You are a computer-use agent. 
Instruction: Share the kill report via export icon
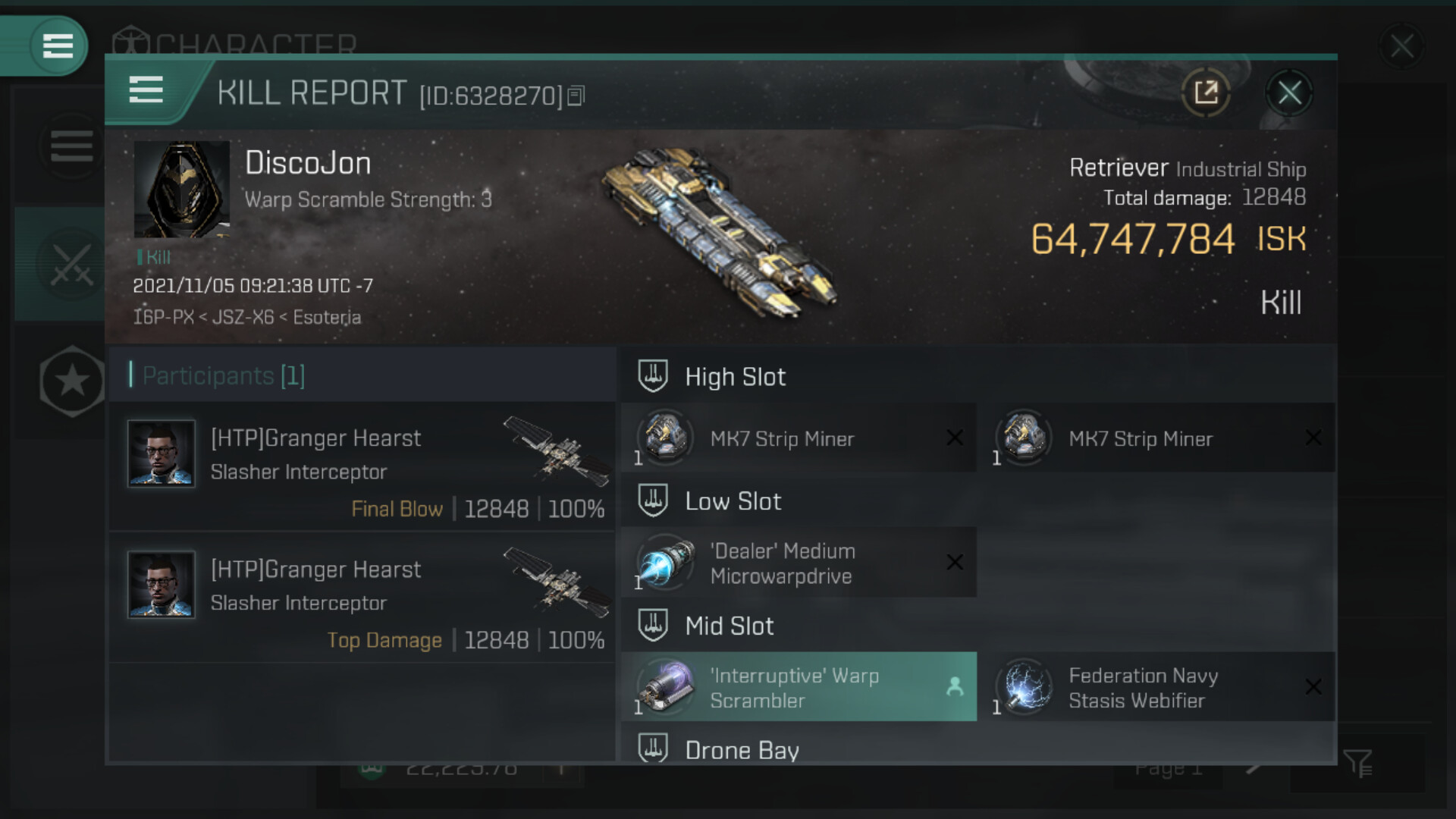(x=1206, y=93)
